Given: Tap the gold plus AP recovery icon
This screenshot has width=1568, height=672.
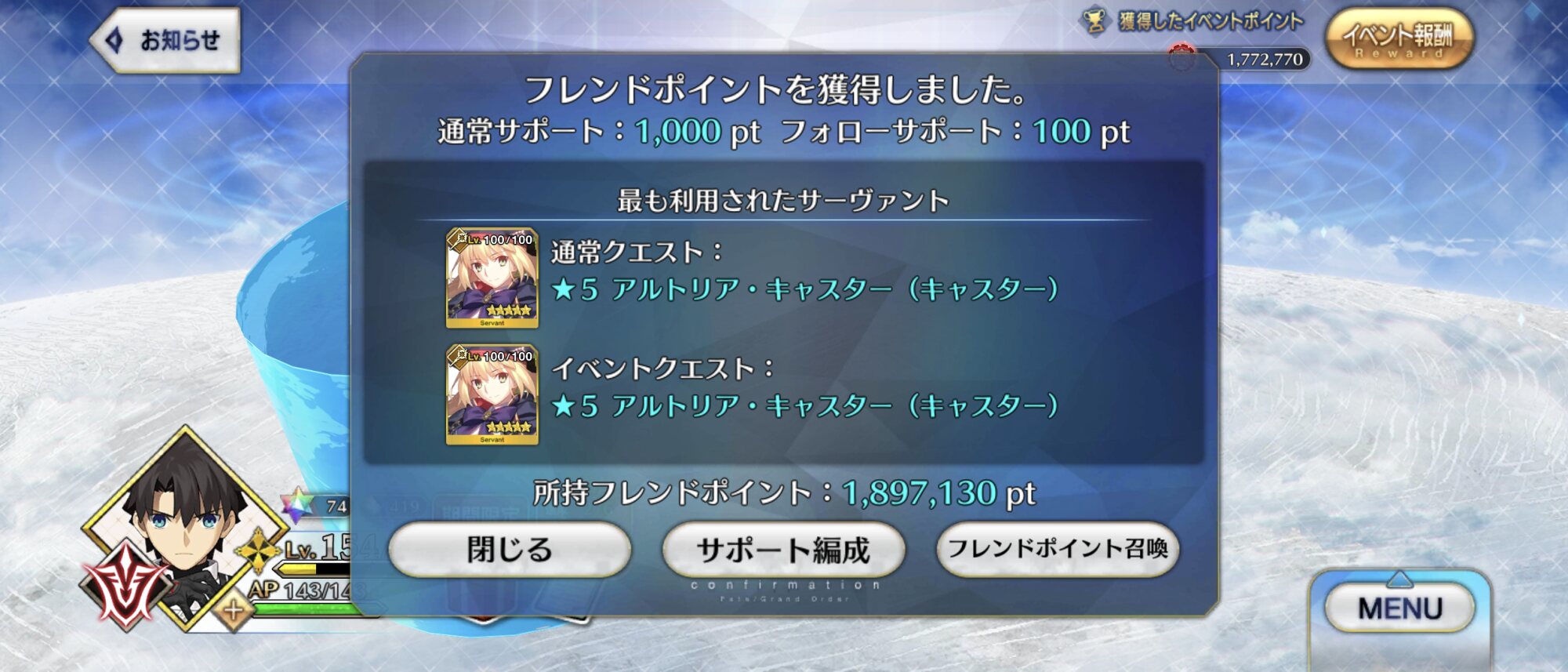Looking at the screenshot, I should pos(234,609).
